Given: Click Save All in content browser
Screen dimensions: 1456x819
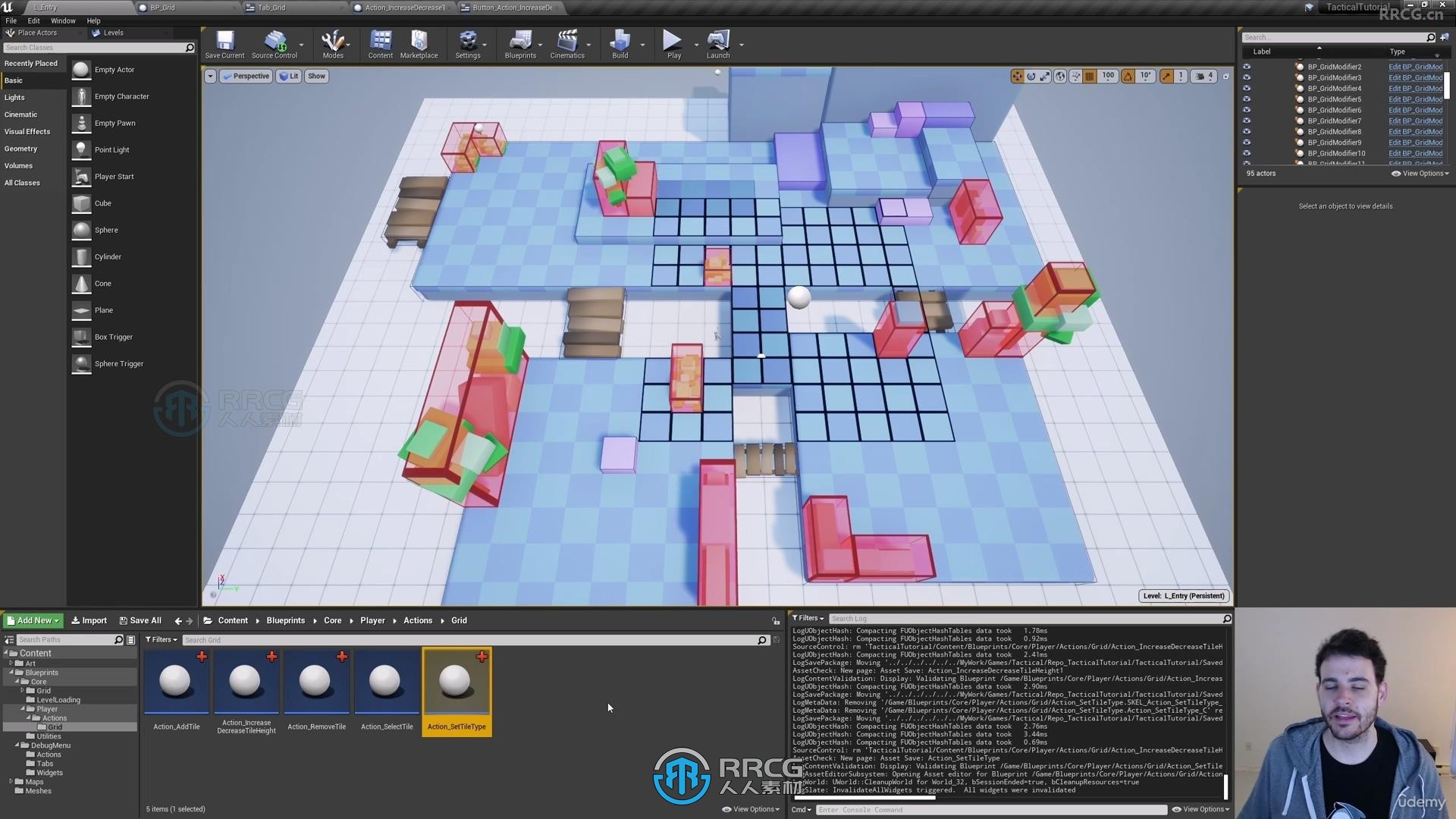Looking at the screenshot, I should tap(139, 619).
